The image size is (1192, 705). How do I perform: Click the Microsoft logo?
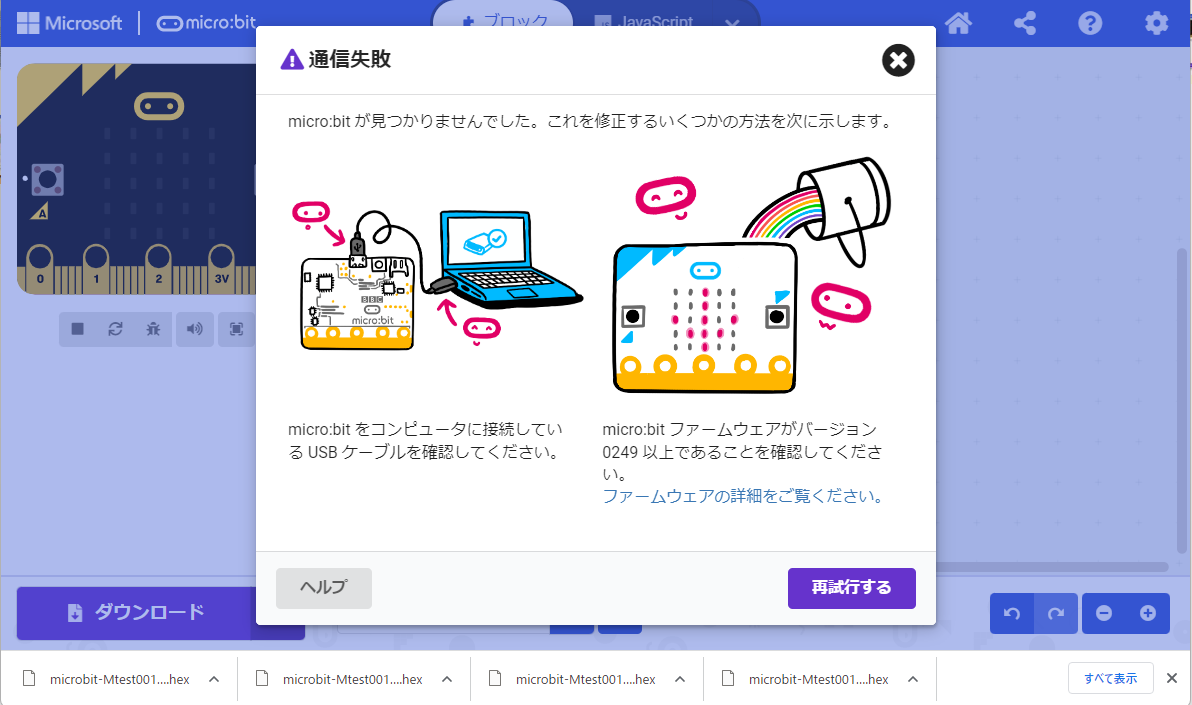(69, 23)
